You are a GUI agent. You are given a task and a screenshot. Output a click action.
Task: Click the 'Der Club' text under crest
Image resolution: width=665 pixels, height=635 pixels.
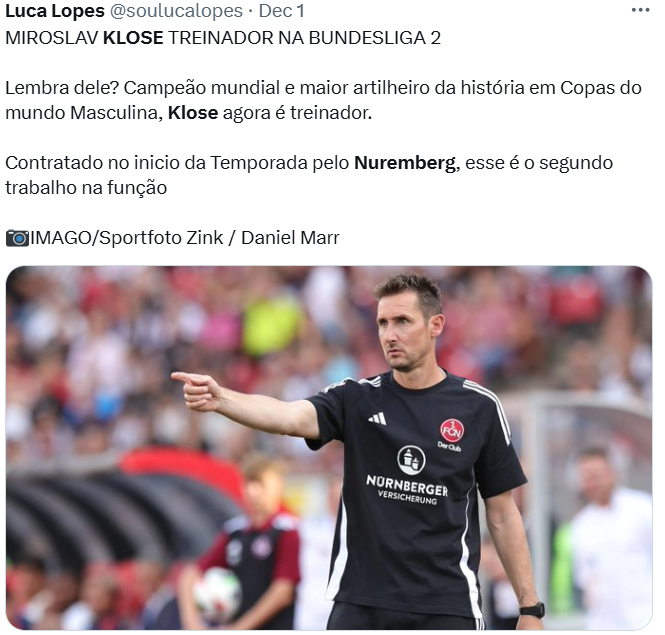click(x=450, y=446)
